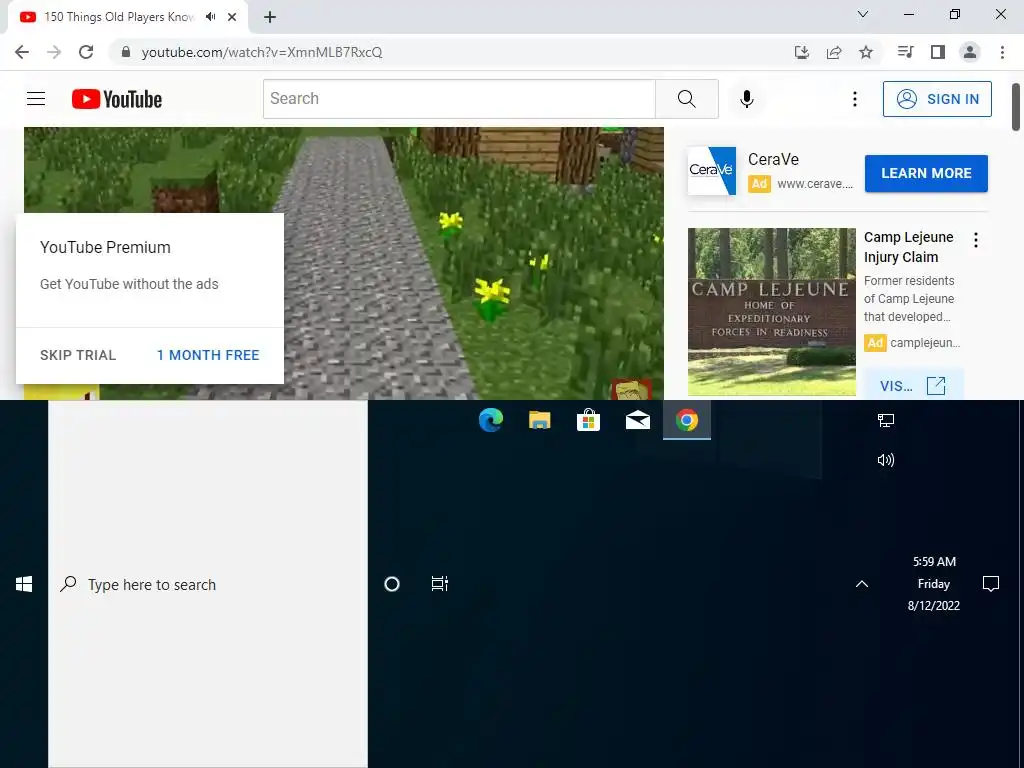Open Task View on the taskbar
This screenshot has width=1024, height=768.
pos(440,584)
